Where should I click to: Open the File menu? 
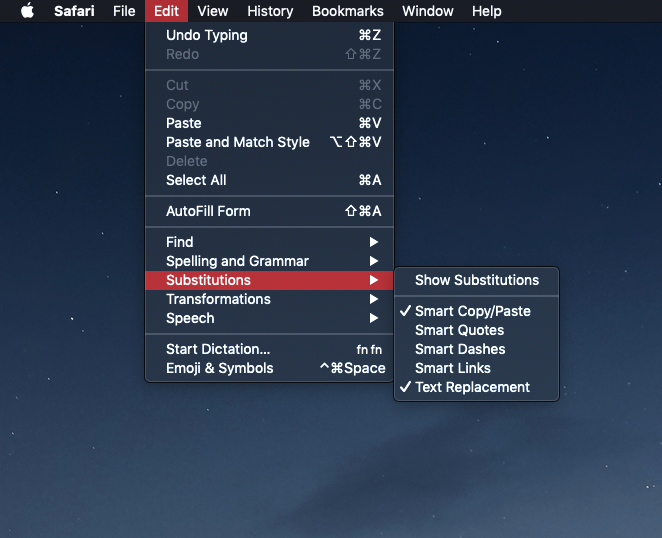(124, 11)
